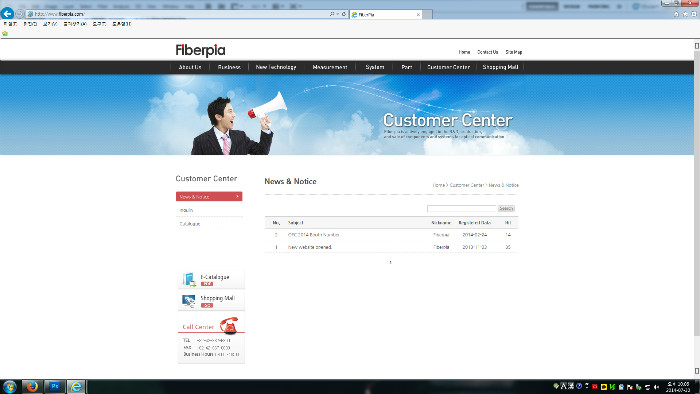This screenshot has height=394, width=700.
Task: Click the Internet Explorer taskbar icon
Action: (76, 386)
